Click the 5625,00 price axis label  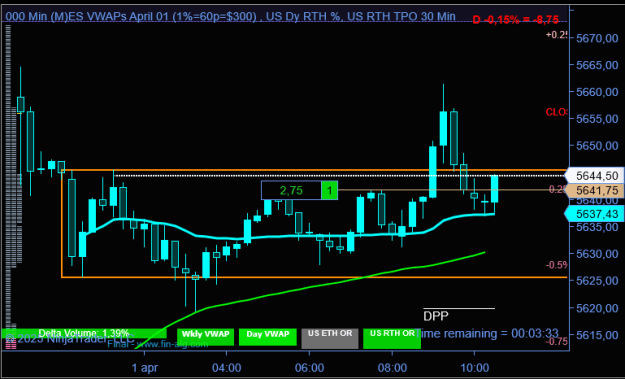click(x=597, y=281)
